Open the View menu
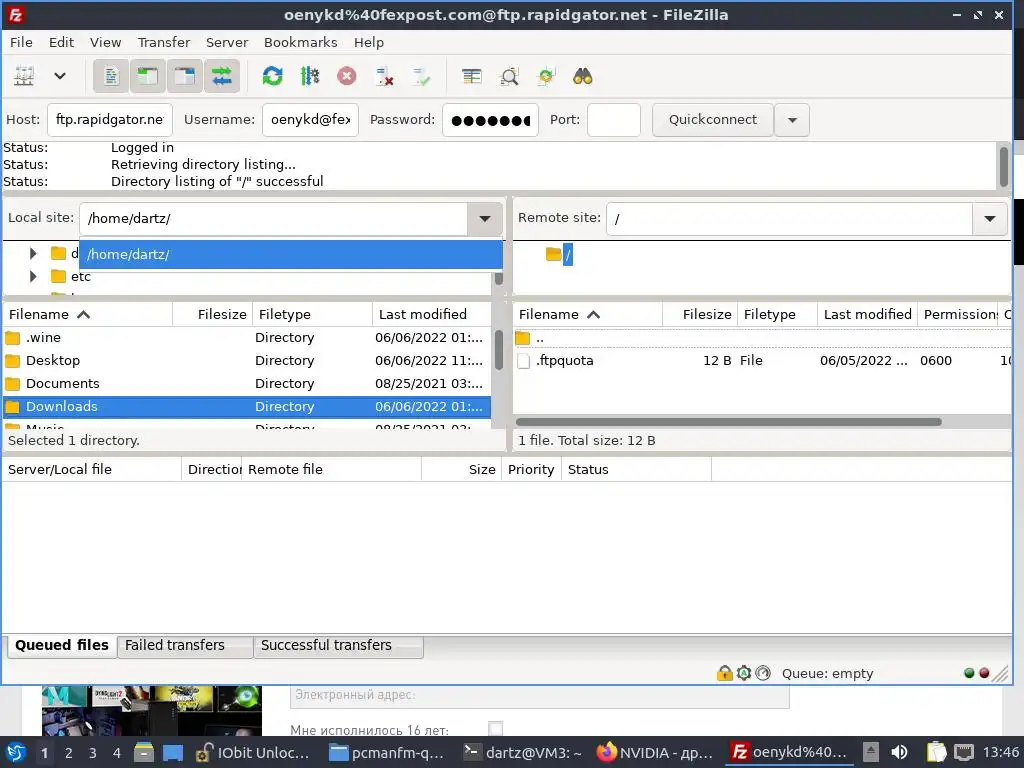Screen dimensions: 1024x768 tap(105, 42)
